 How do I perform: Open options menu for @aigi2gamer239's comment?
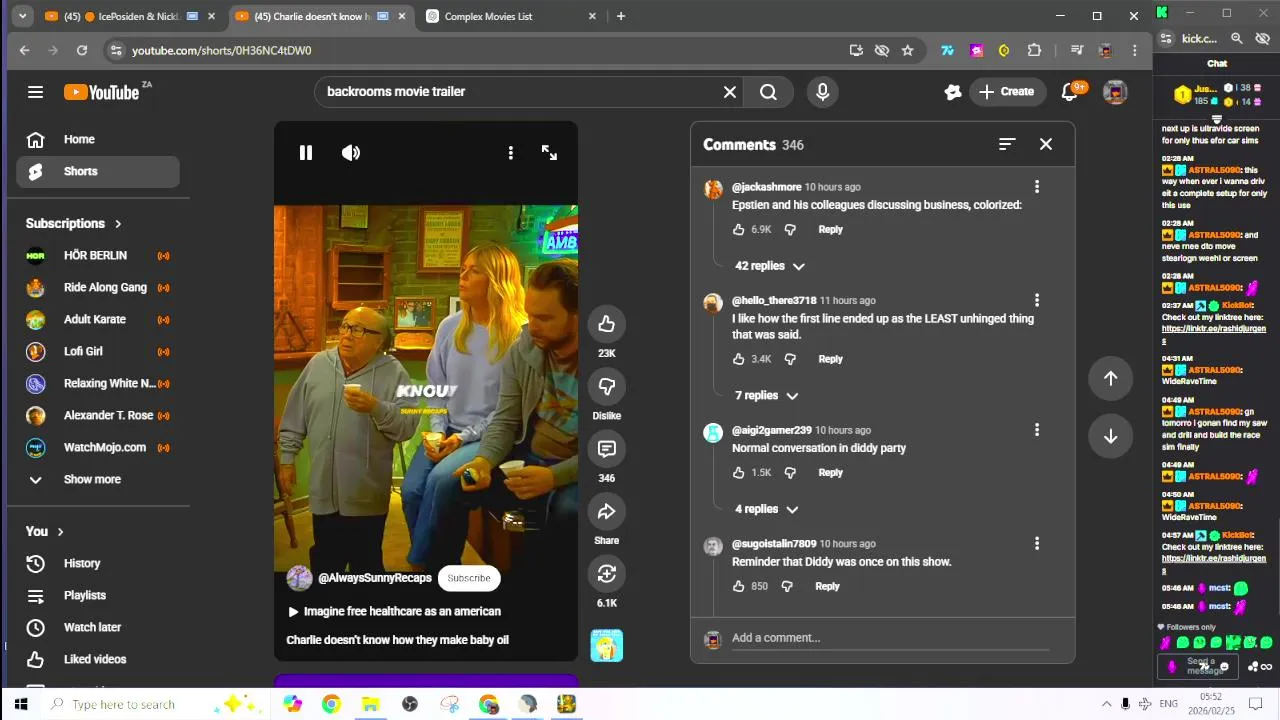pyautogui.click(x=1037, y=430)
